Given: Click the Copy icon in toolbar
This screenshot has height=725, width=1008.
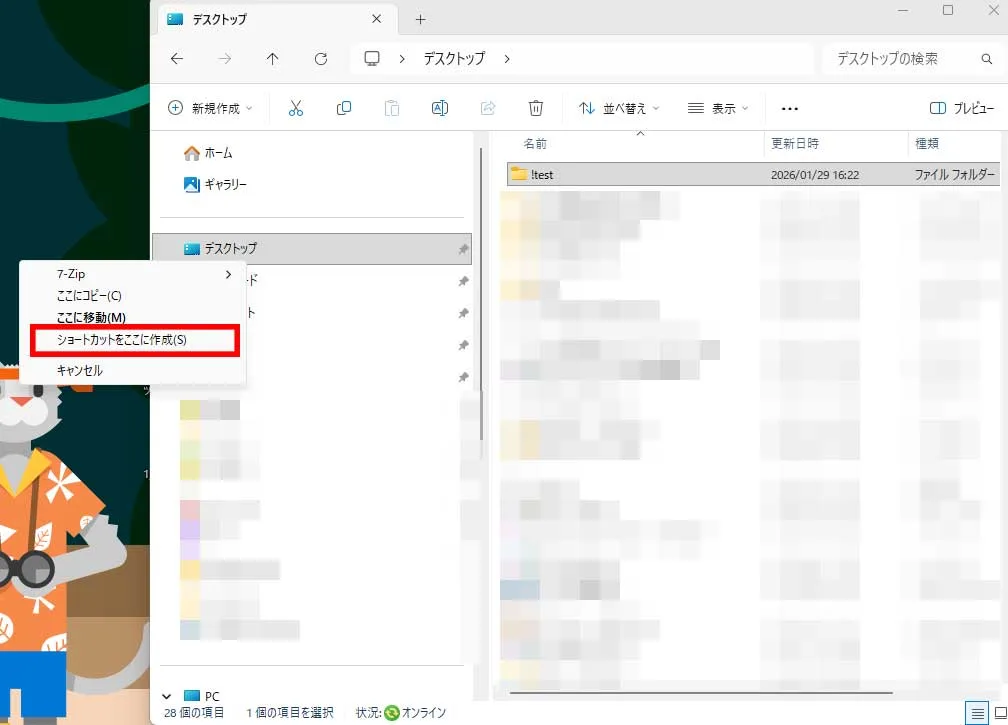Looking at the screenshot, I should point(344,108).
